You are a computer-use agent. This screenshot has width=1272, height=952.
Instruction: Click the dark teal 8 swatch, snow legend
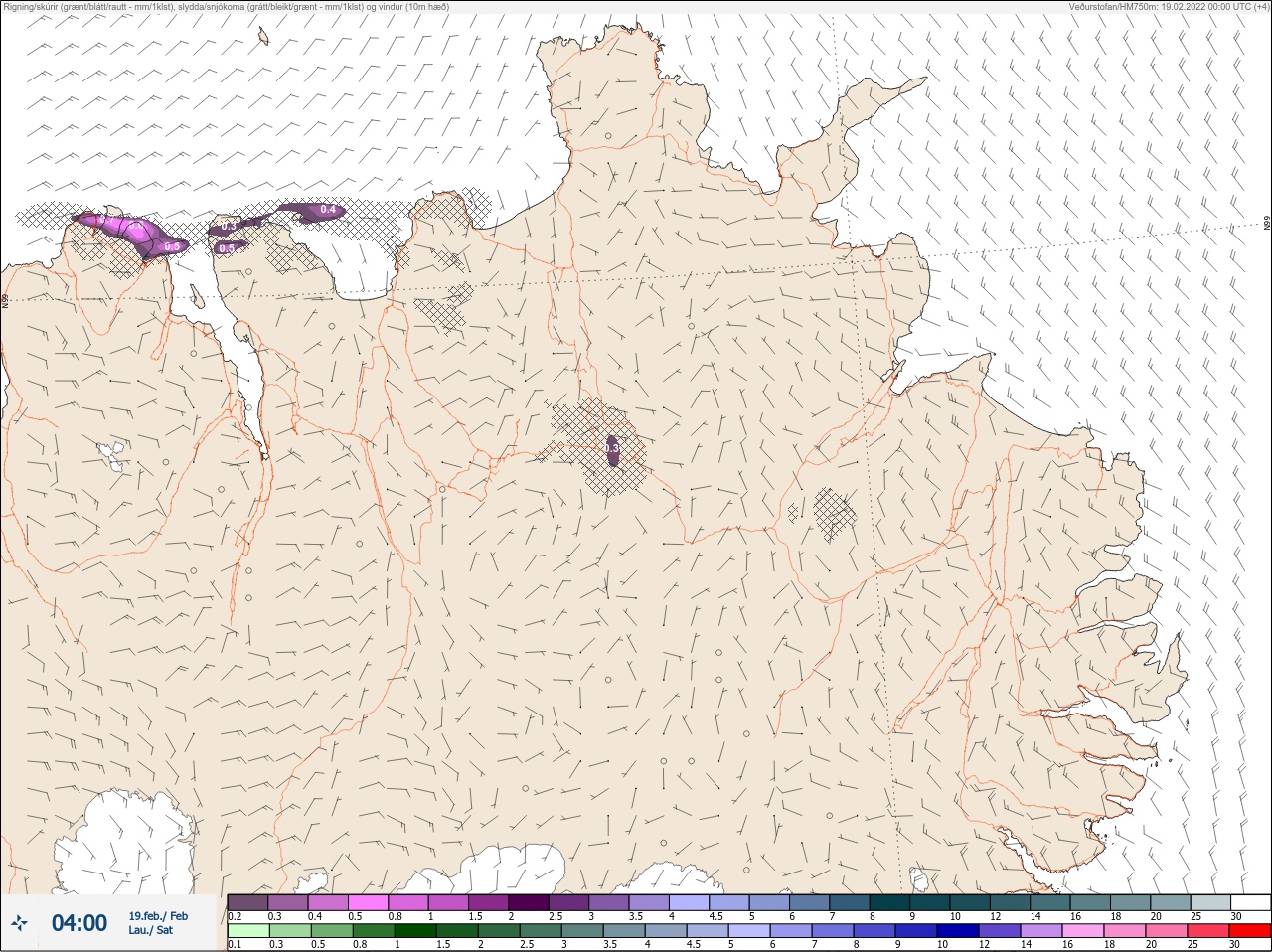pos(889,902)
